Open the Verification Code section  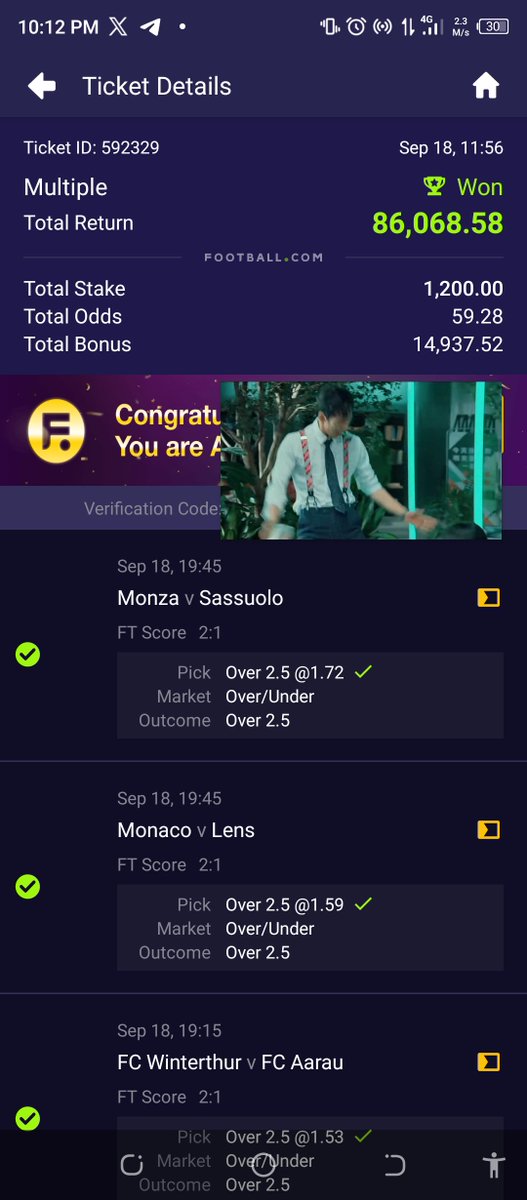pyautogui.click(x=152, y=508)
